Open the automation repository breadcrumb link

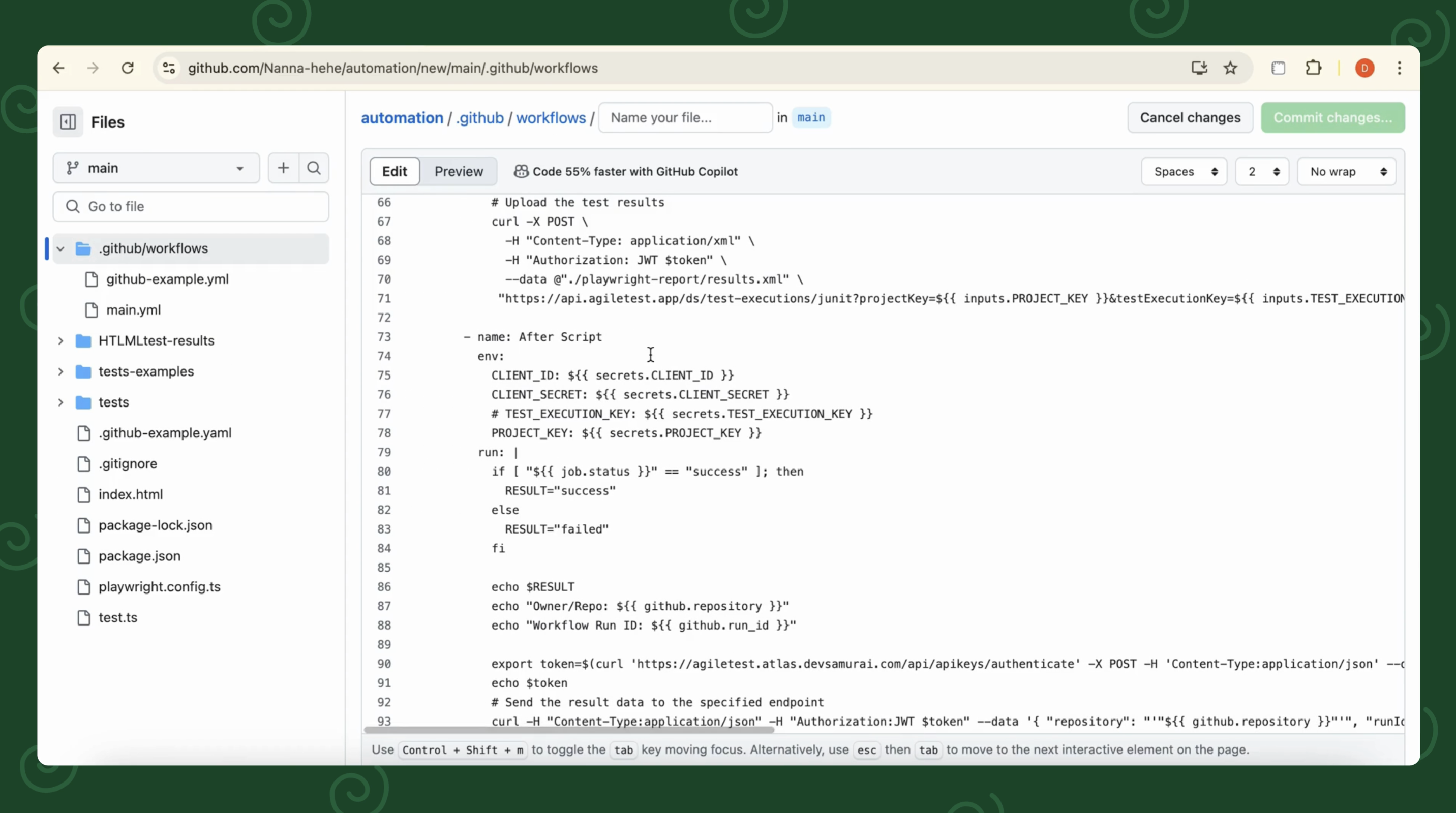point(402,117)
